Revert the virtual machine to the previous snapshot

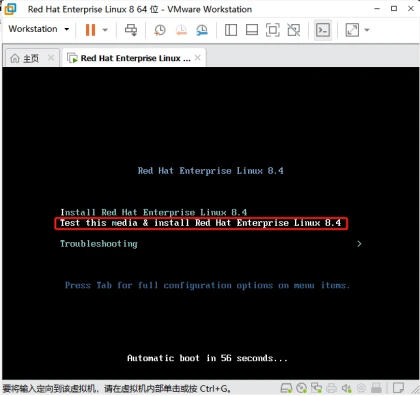(x=181, y=30)
